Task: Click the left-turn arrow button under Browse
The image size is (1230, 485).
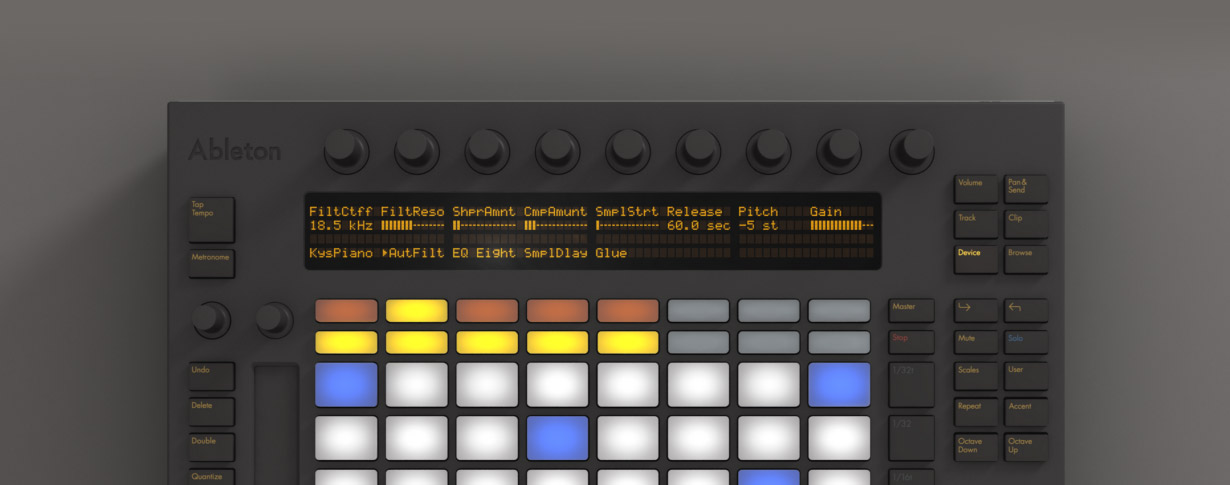Action: (x=1026, y=310)
